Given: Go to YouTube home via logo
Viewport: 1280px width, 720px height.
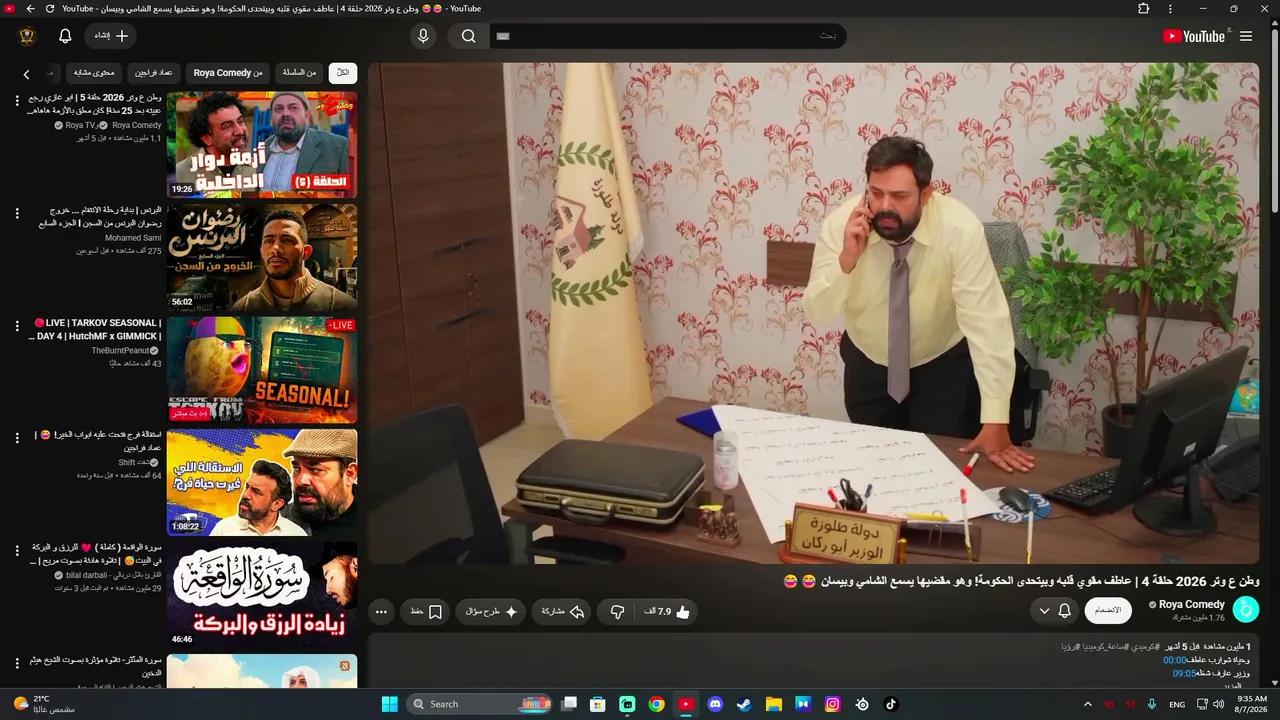Looking at the screenshot, I should coord(1194,36).
